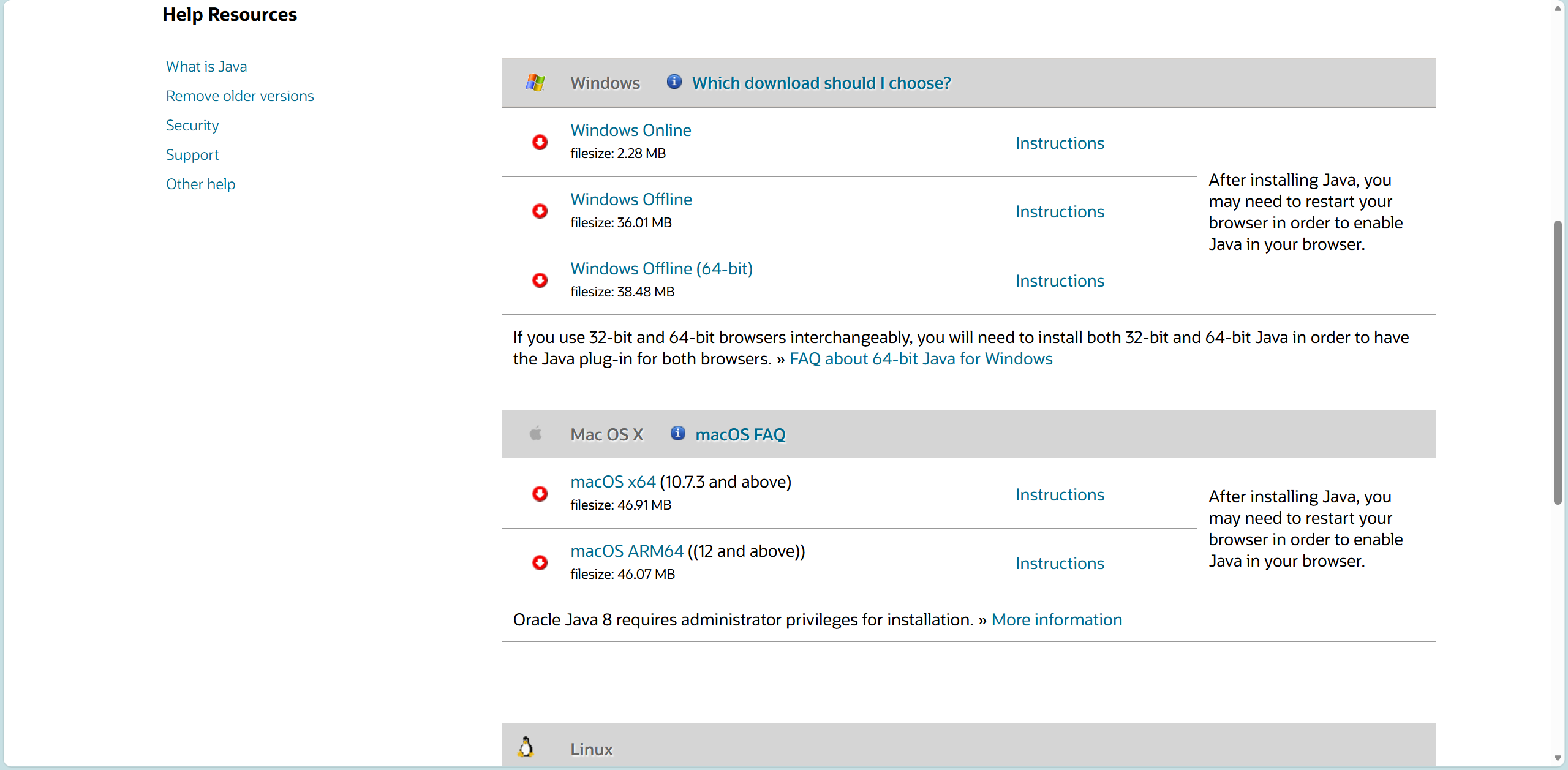Viewport: 1568px width, 770px height.
Task: Click the text 'filesize: 38.48 MB'
Action: click(x=622, y=292)
